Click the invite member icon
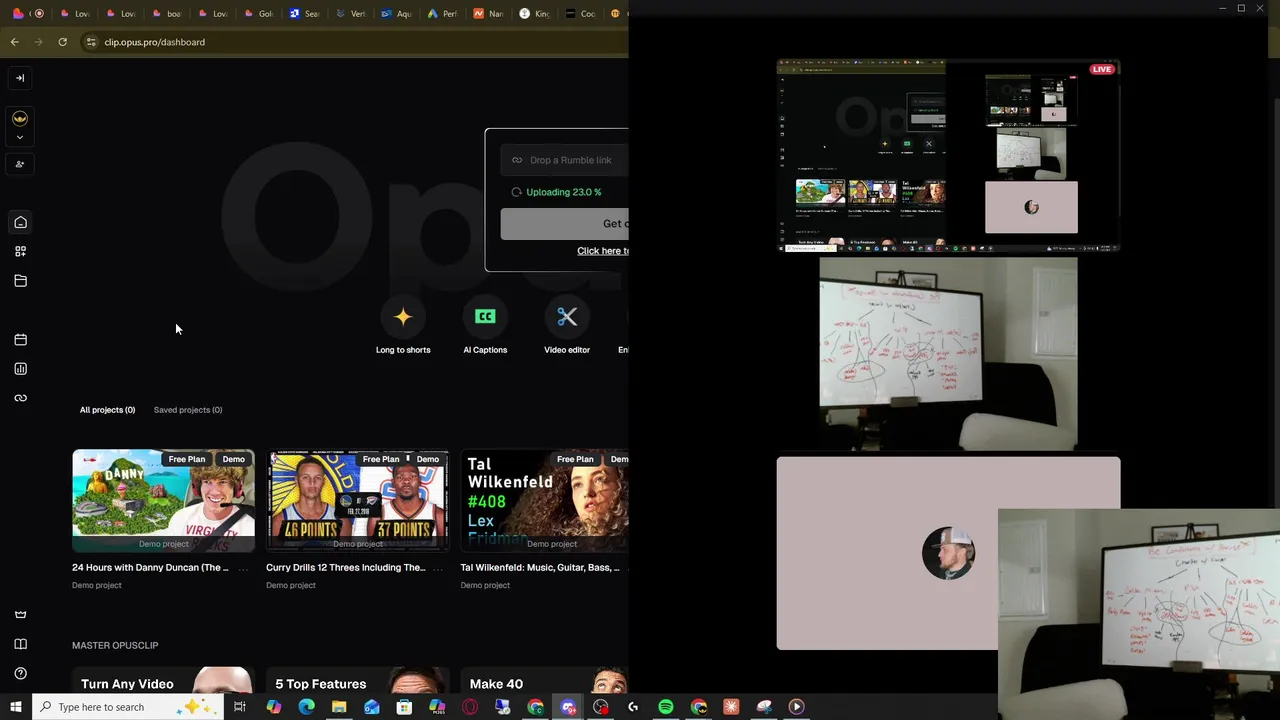 pyautogui.click(x=20, y=164)
